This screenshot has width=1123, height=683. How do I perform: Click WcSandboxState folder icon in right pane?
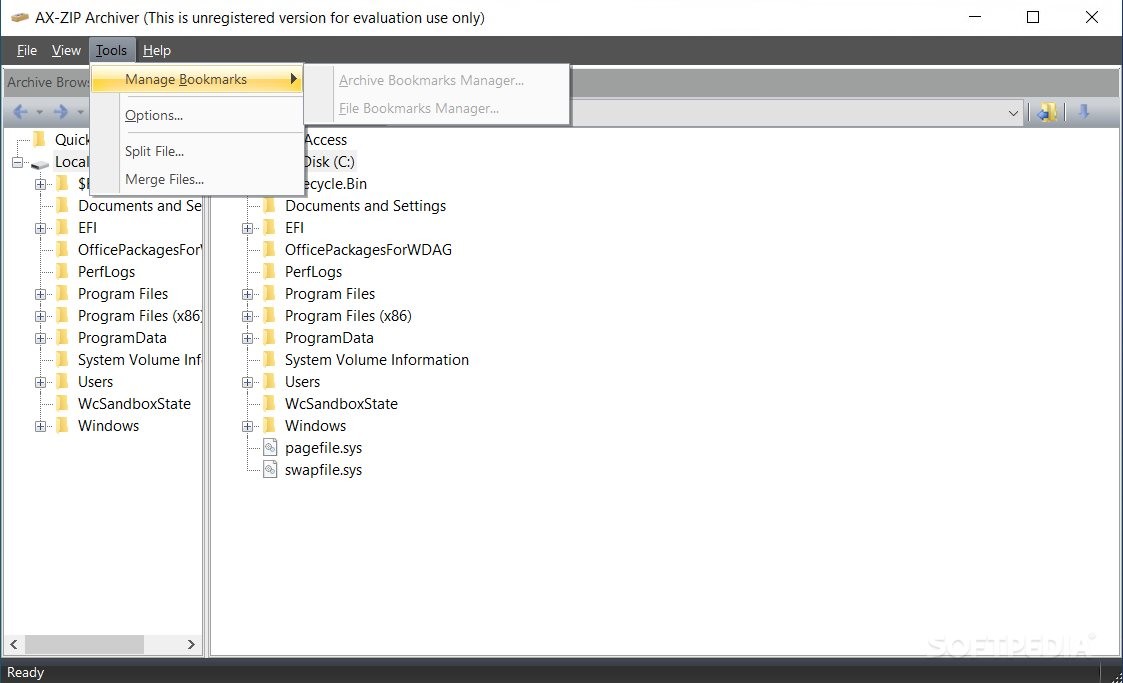point(270,403)
